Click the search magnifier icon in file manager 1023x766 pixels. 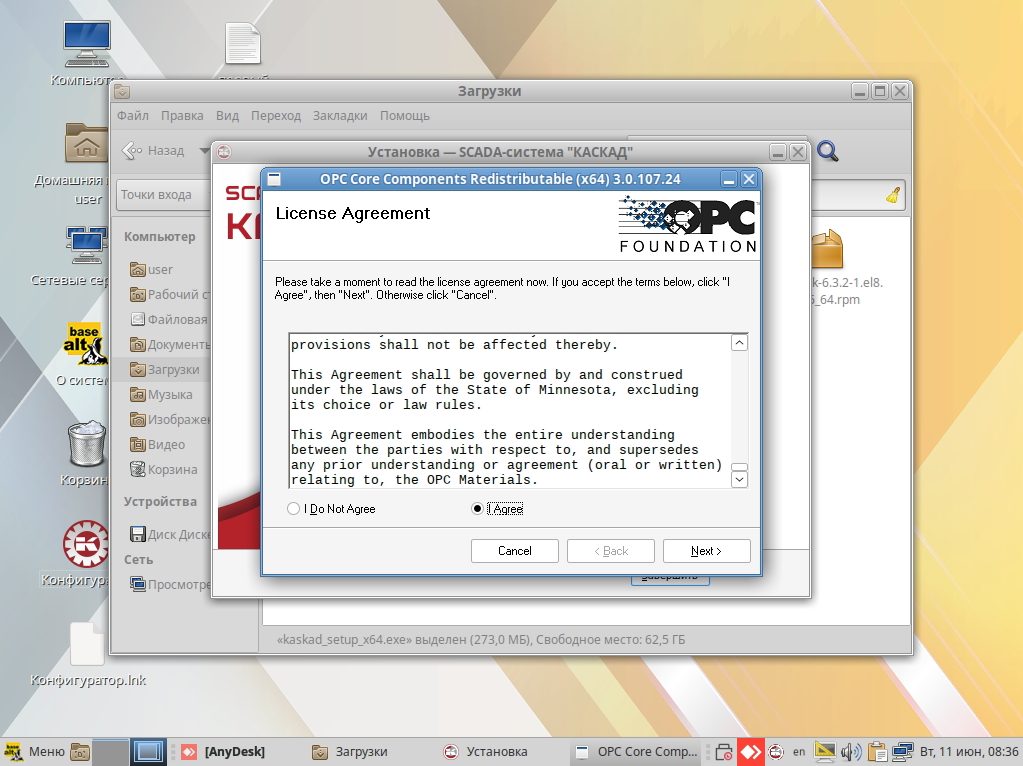click(827, 151)
